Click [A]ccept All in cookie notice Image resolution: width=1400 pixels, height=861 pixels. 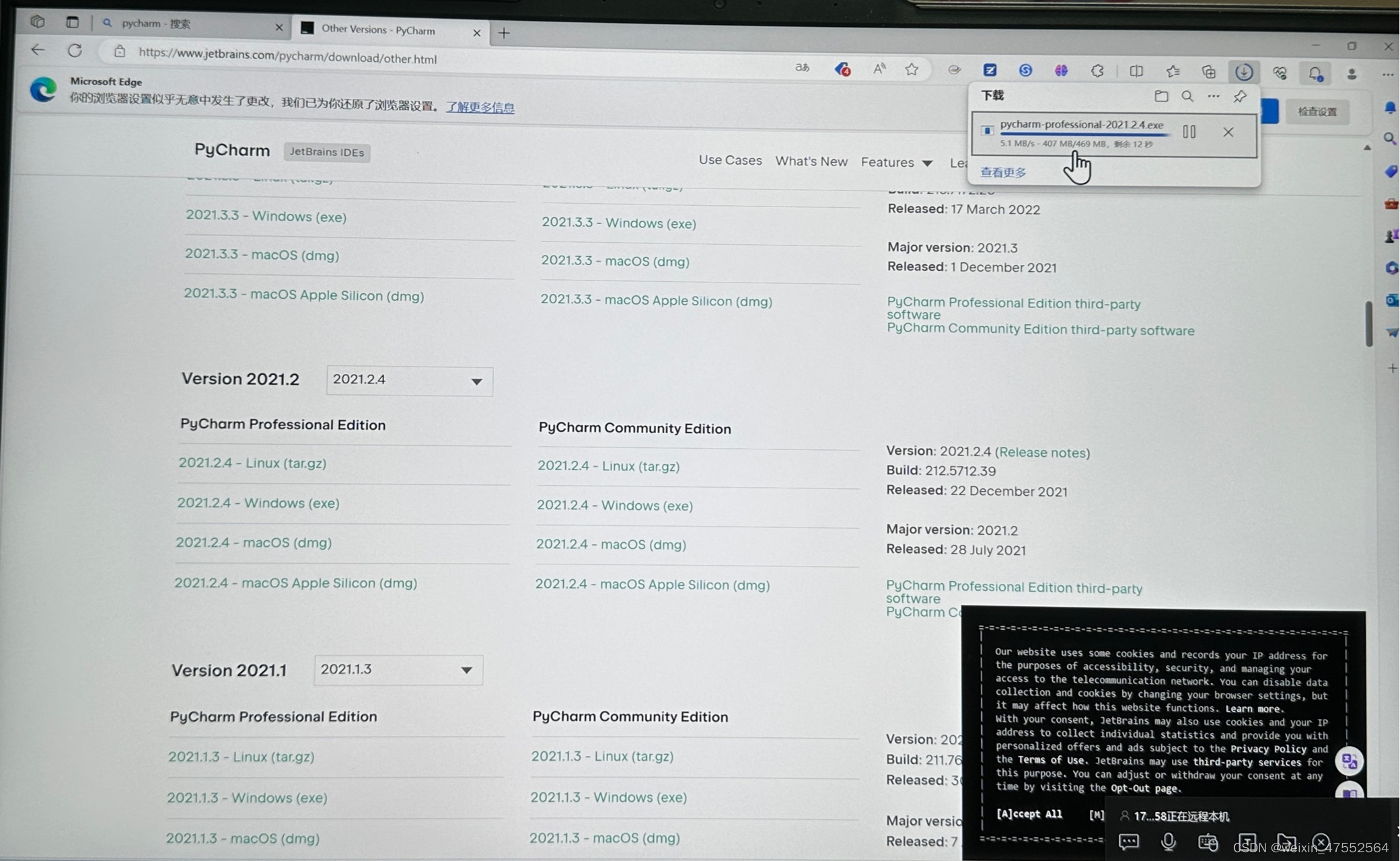click(x=1029, y=814)
